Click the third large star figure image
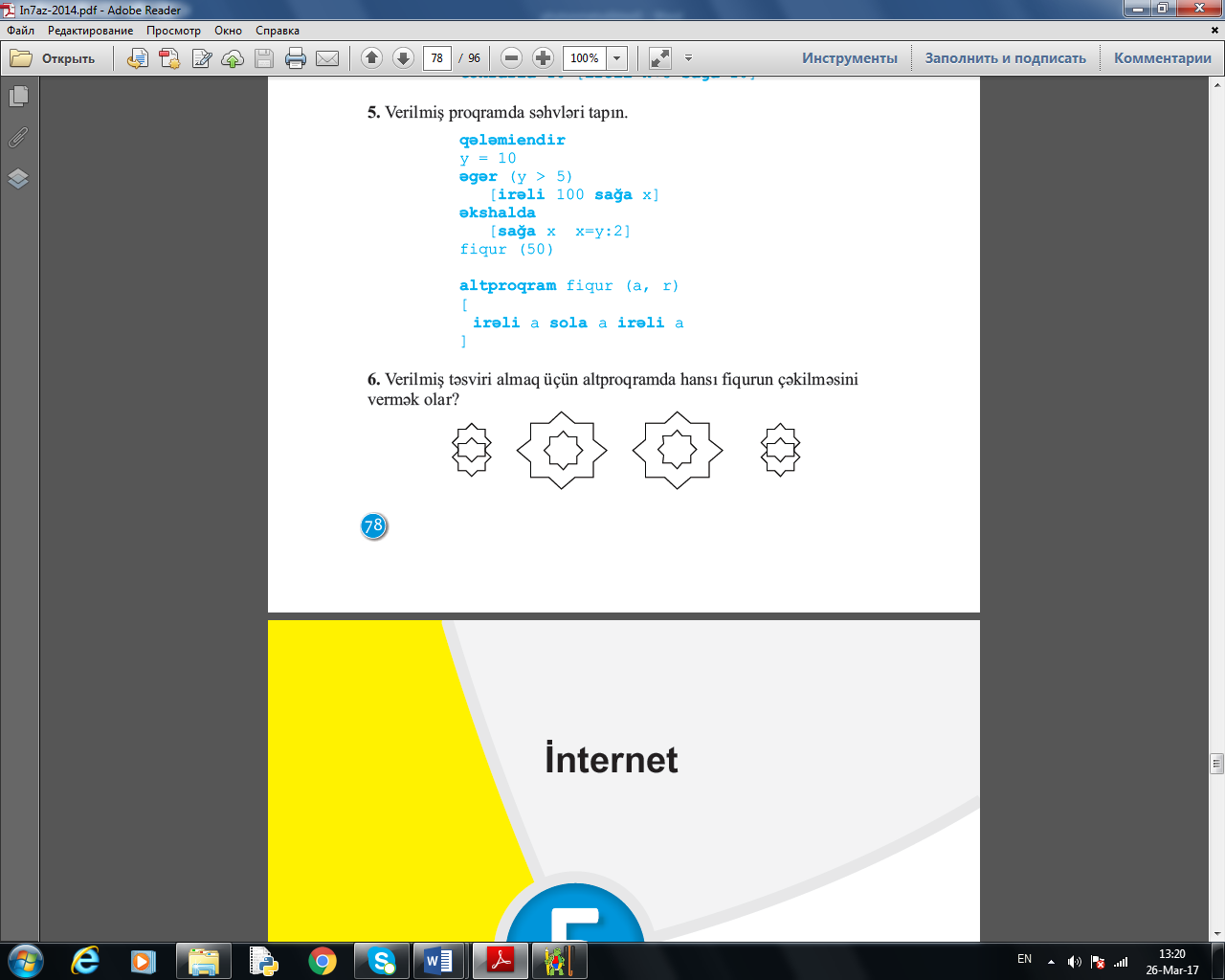This screenshot has height=980, width=1225. tap(678, 450)
